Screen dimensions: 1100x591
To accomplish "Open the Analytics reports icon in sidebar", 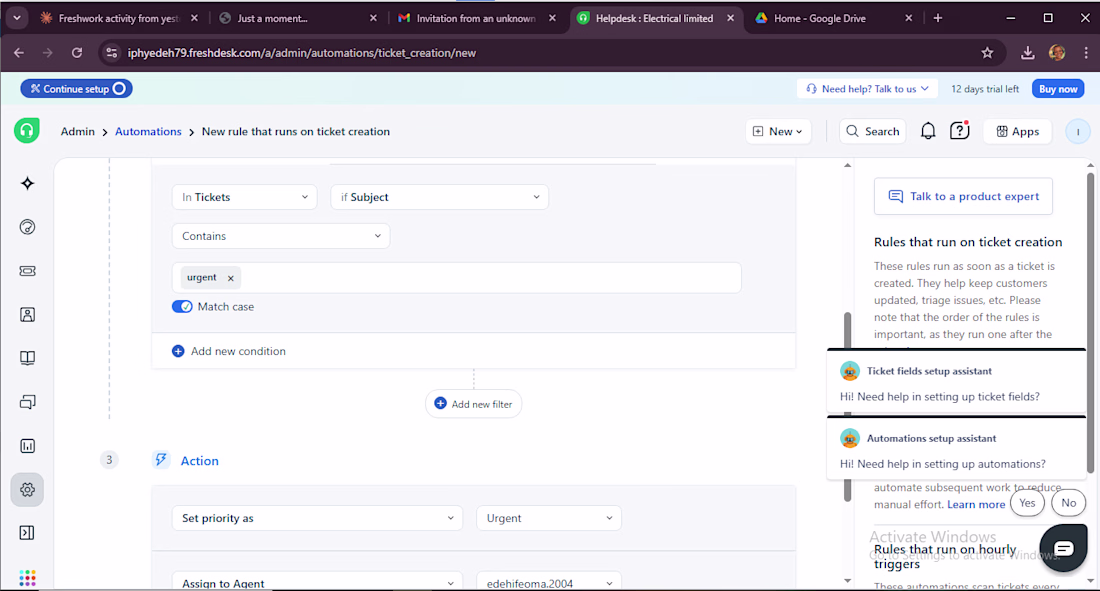I will [x=27, y=446].
